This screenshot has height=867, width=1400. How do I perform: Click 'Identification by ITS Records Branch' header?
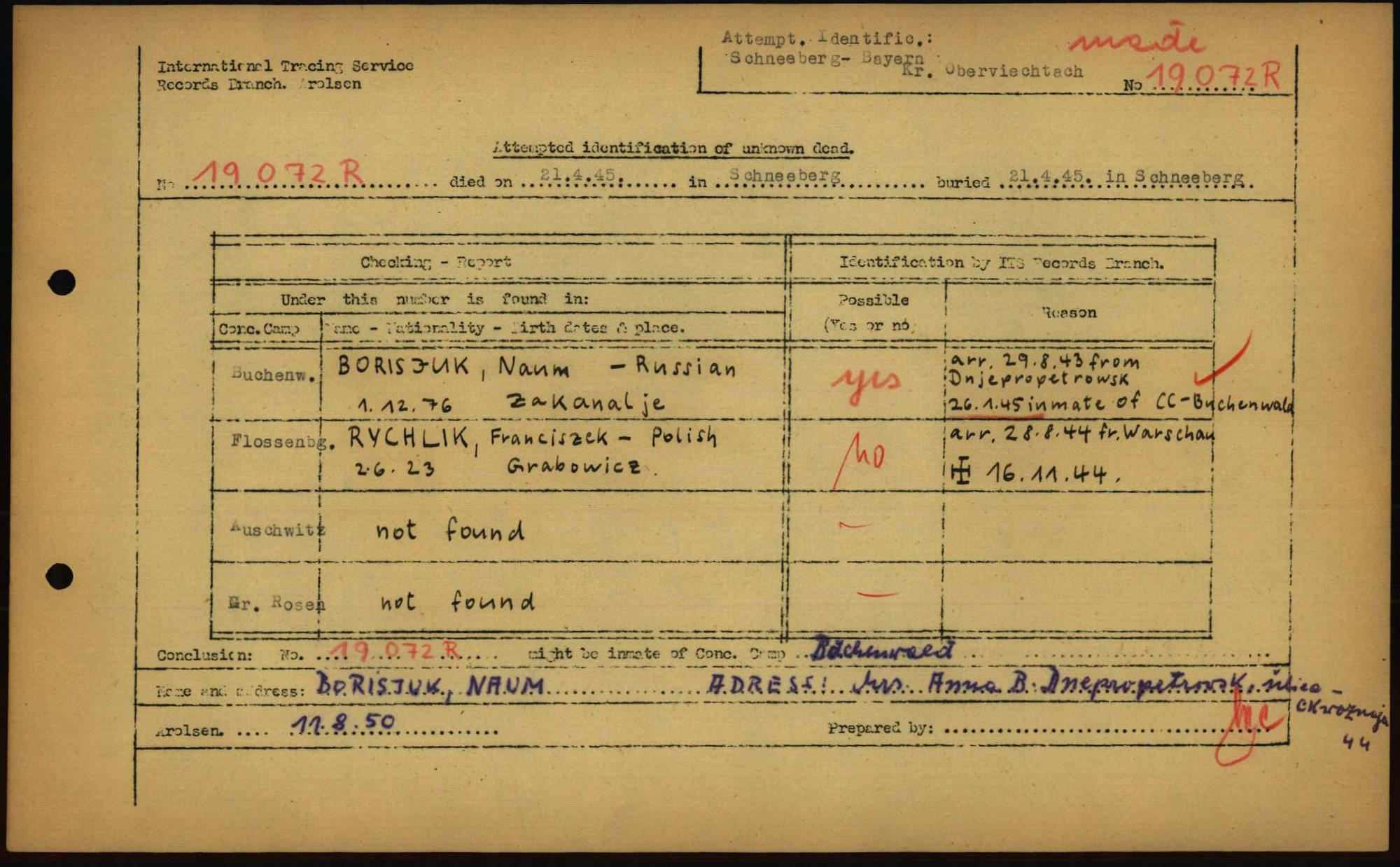pos(1001,263)
